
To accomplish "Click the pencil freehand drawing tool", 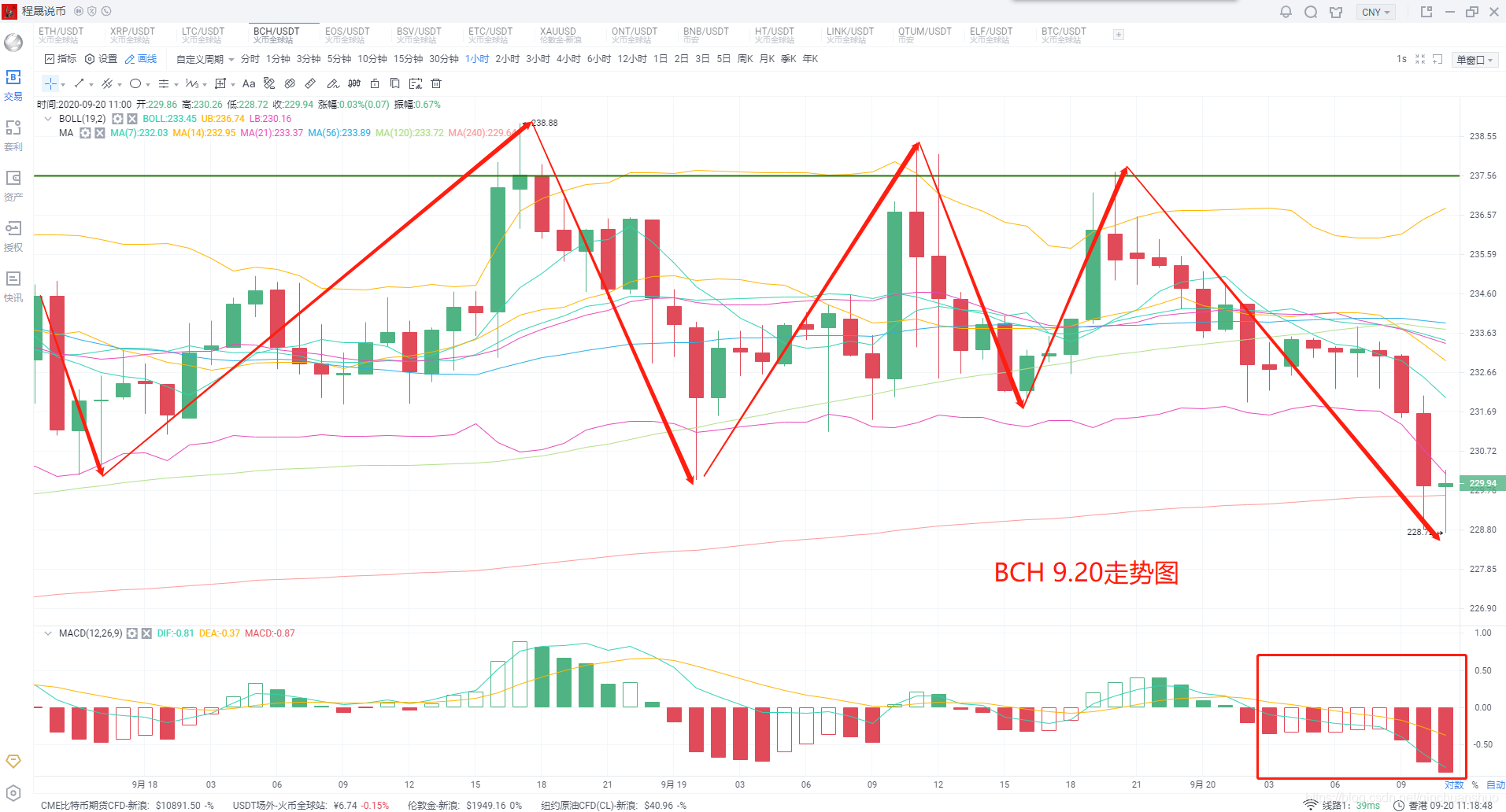I will pyautogui.click(x=332, y=83).
